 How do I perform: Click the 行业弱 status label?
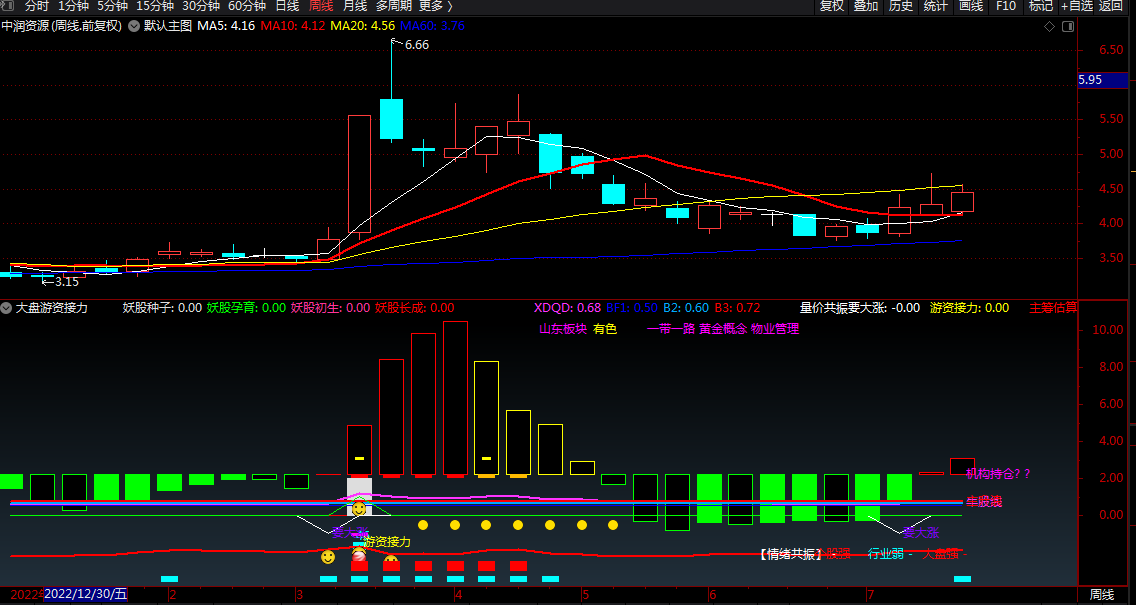(x=885, y=554)
